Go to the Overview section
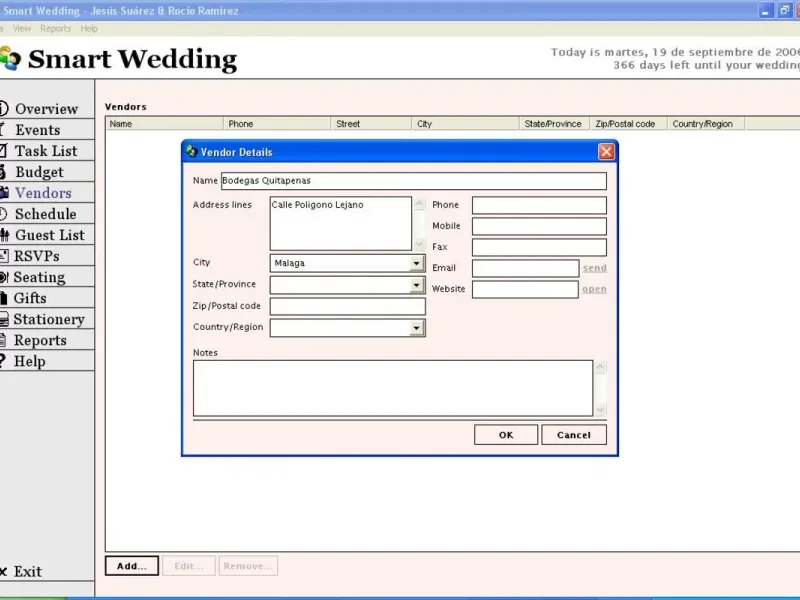The height and width of the screenshot is (600, 800). (x=46, y=109)
